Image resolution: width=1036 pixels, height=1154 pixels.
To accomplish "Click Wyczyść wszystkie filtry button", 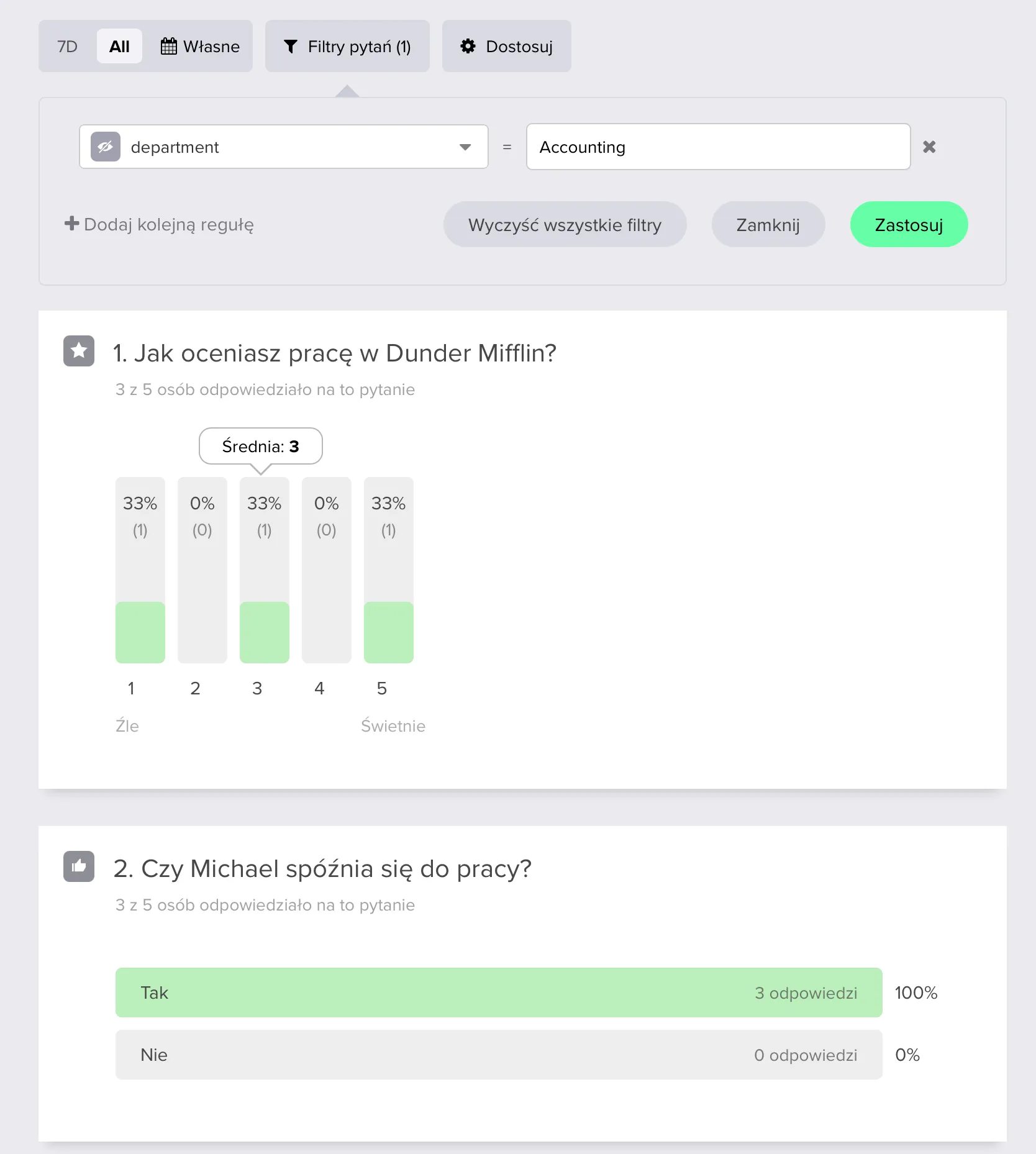I will click(565, 224).
